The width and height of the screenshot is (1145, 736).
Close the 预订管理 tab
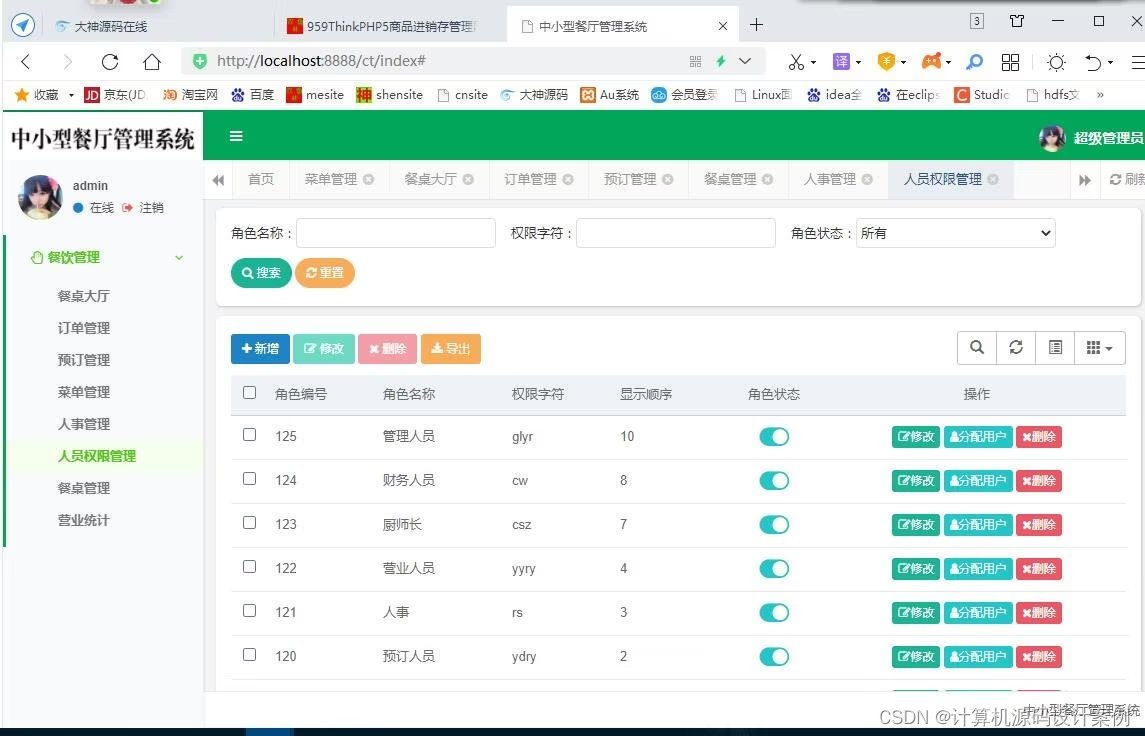pos(667,179)
